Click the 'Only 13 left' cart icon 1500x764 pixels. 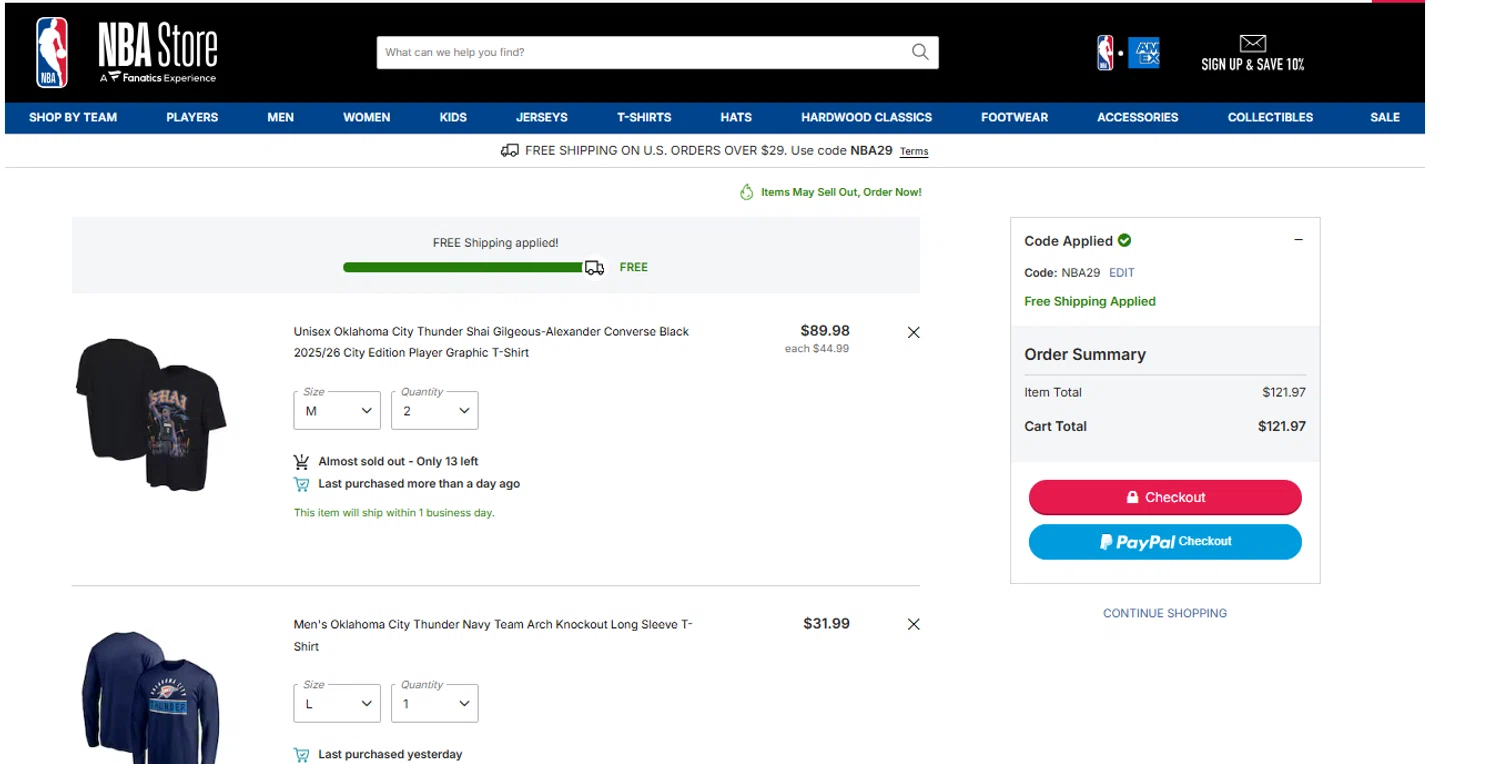coord(301,461)
